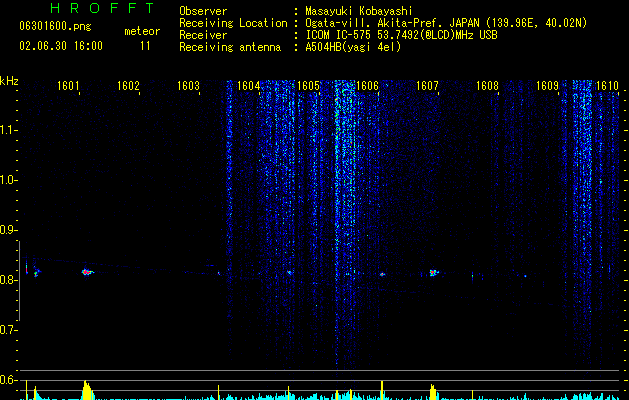
Task: Click the 1603 time marker
Action: coord(188,85)
